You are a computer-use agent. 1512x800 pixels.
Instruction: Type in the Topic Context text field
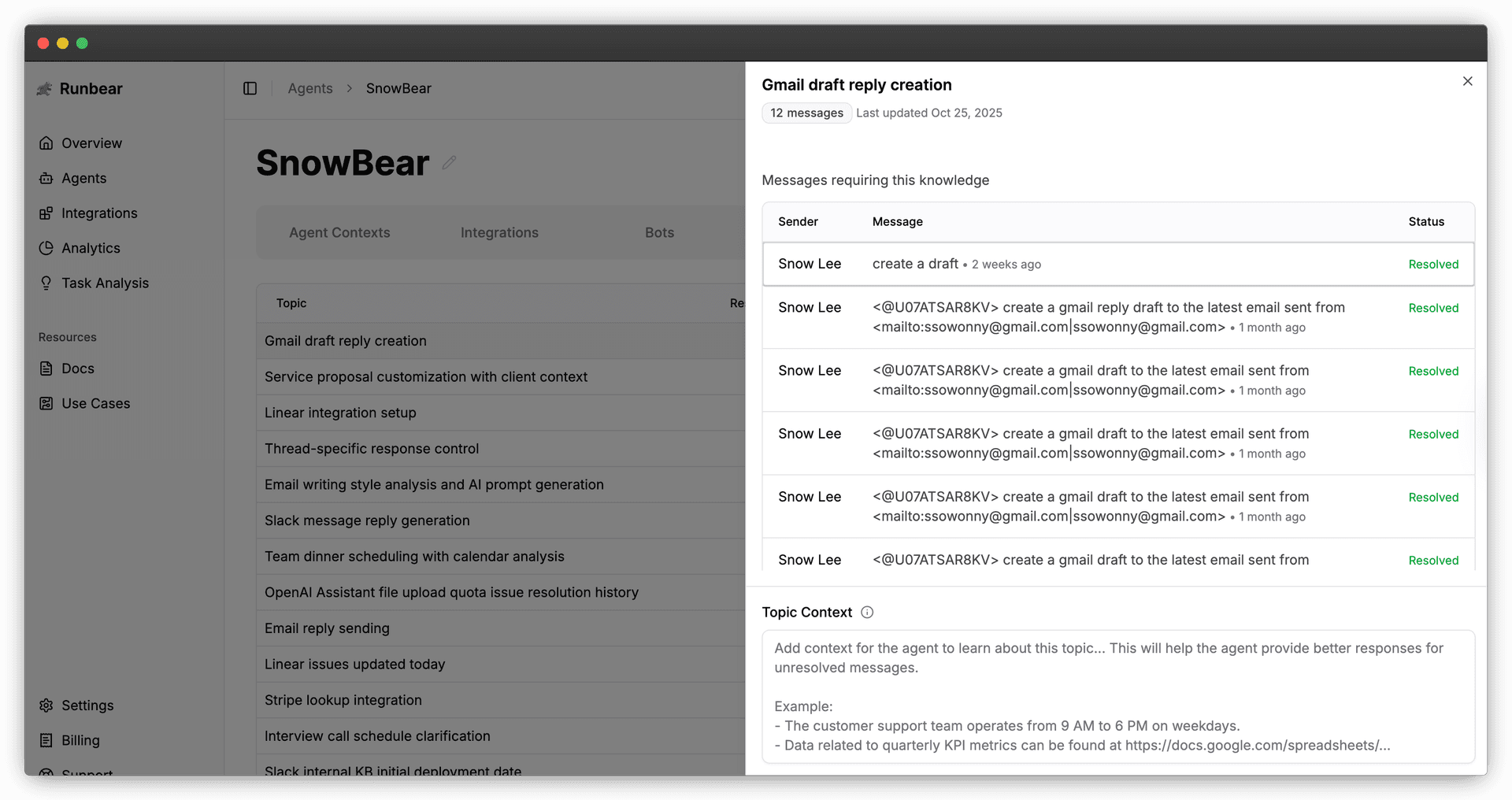click(1117, 696)
